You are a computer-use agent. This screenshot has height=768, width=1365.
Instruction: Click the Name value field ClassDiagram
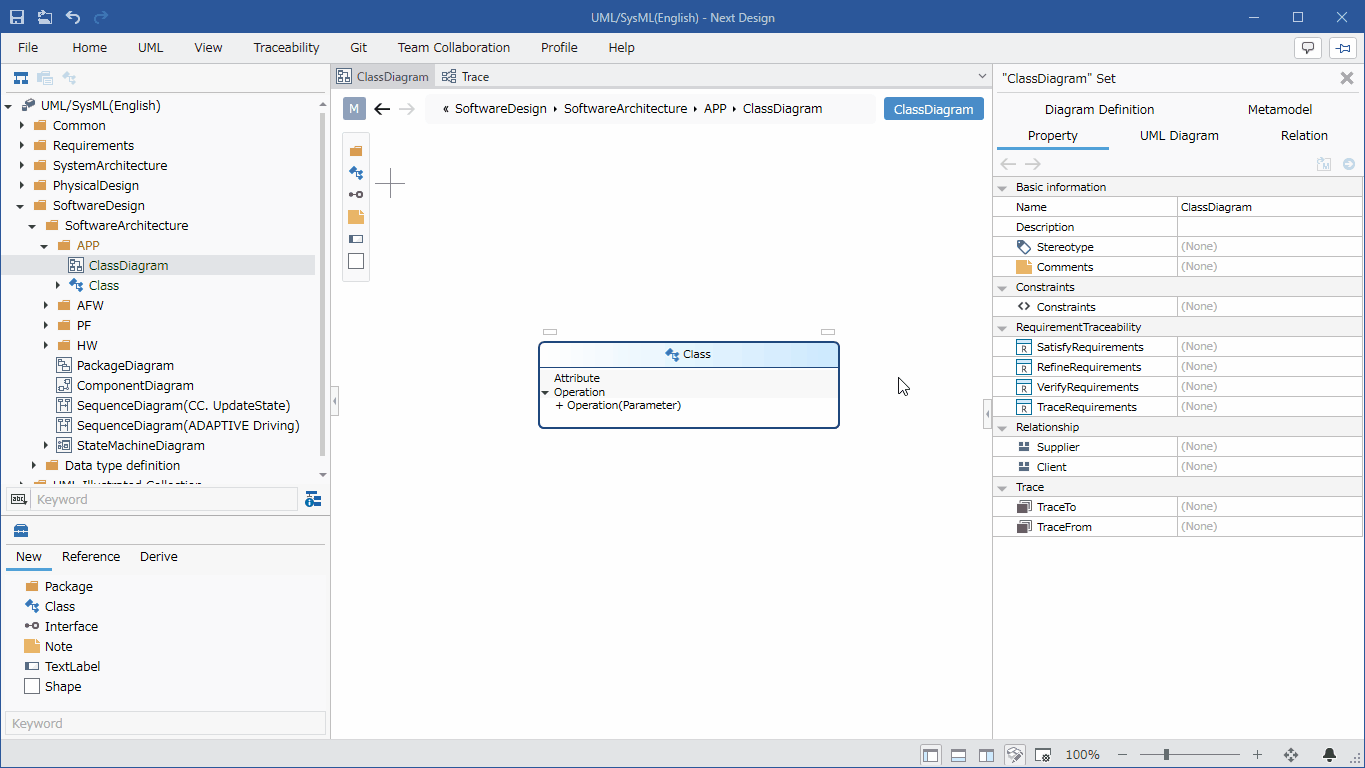tap(1270, 207)
